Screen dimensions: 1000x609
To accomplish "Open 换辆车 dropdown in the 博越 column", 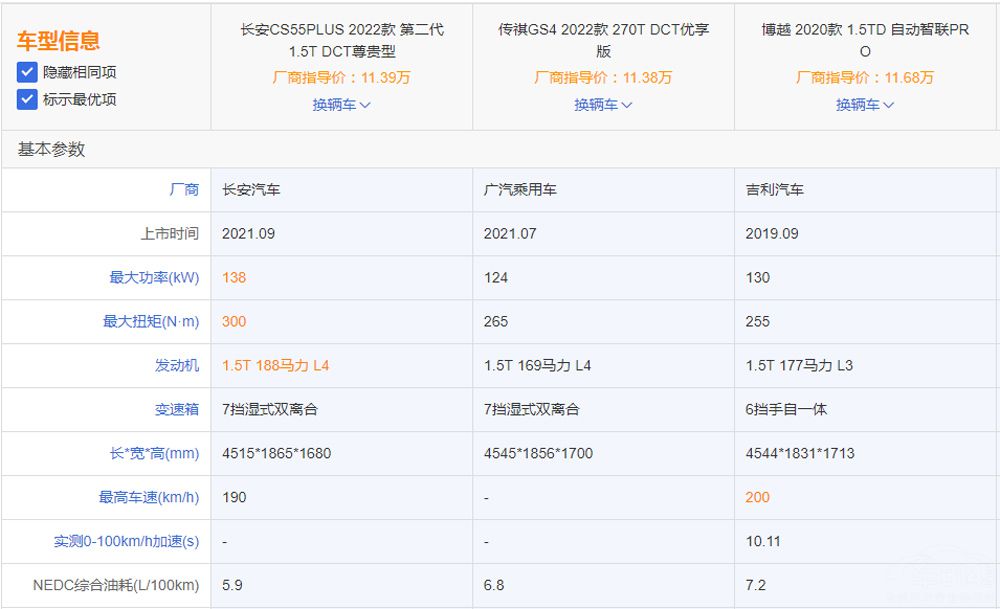I will pyautogui.click(x=862, y=103).
